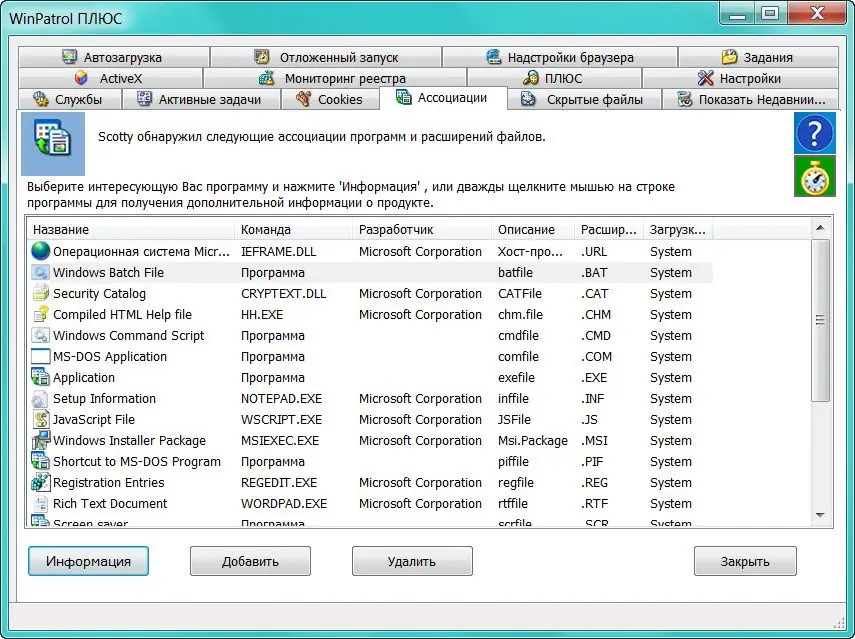Image resolution: width=855 pixels, height=639 pixels.
Task: Click the Security Catalog row icon
Action: coord(40,294)
